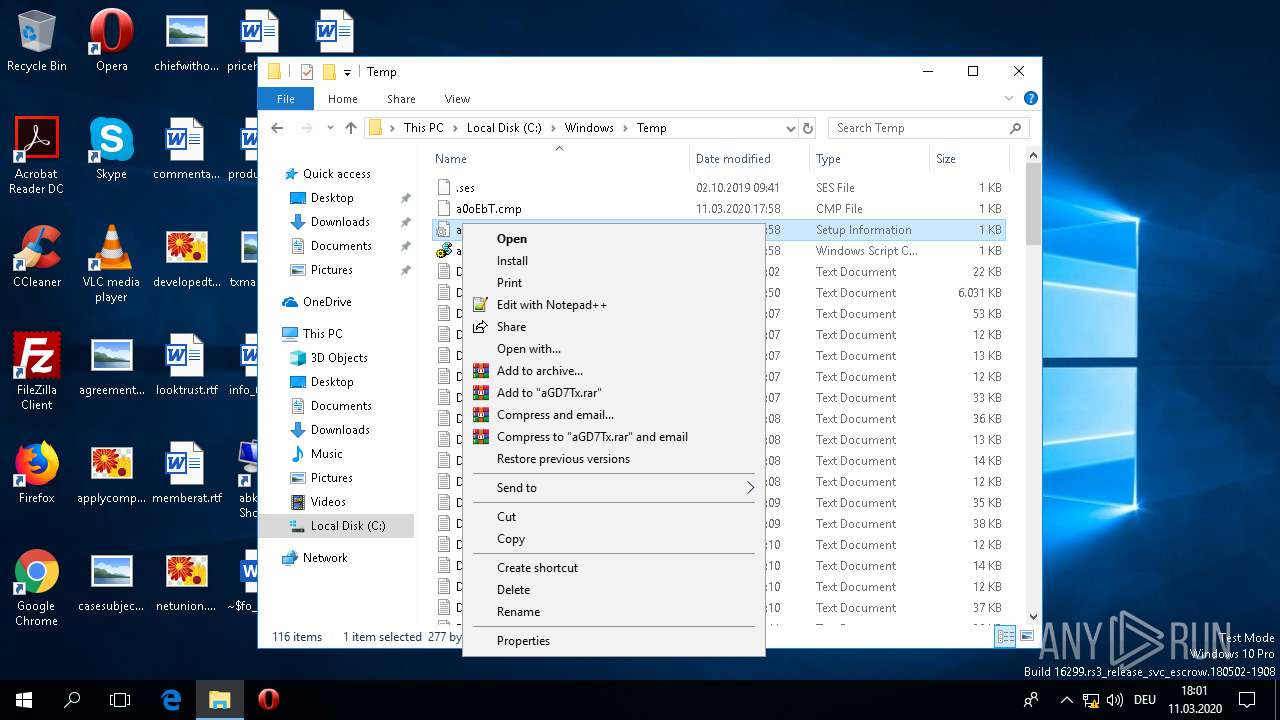Click the Search Temp field
Viewport: 1280px width, 720px height.
[x=927, y=128]
